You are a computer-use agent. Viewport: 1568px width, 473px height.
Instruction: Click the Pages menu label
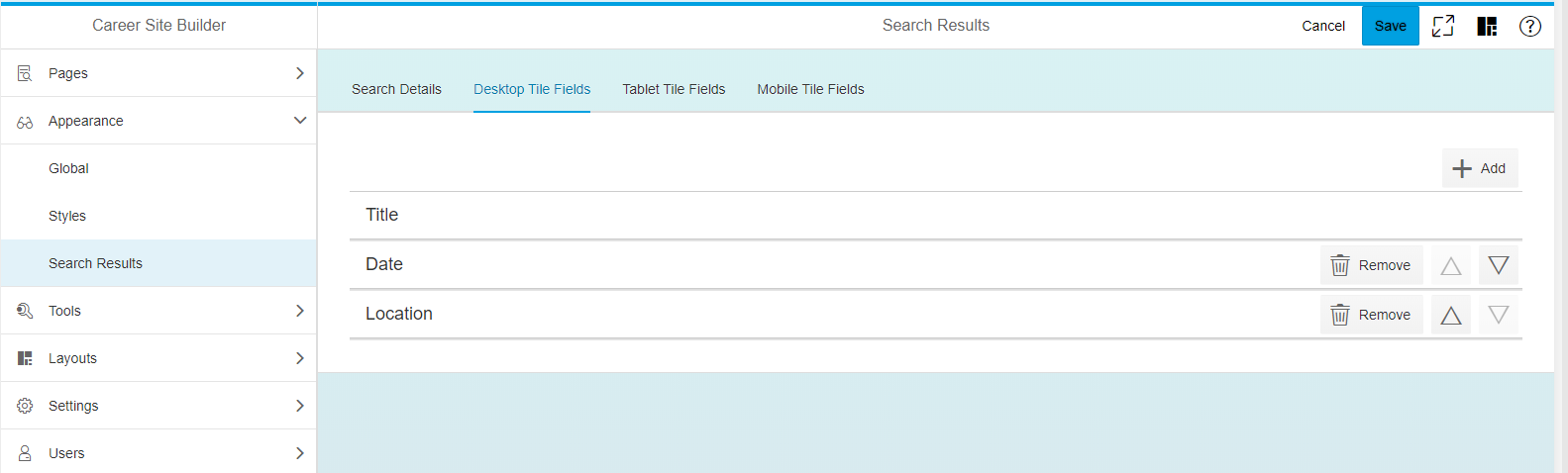coord(68,73)
